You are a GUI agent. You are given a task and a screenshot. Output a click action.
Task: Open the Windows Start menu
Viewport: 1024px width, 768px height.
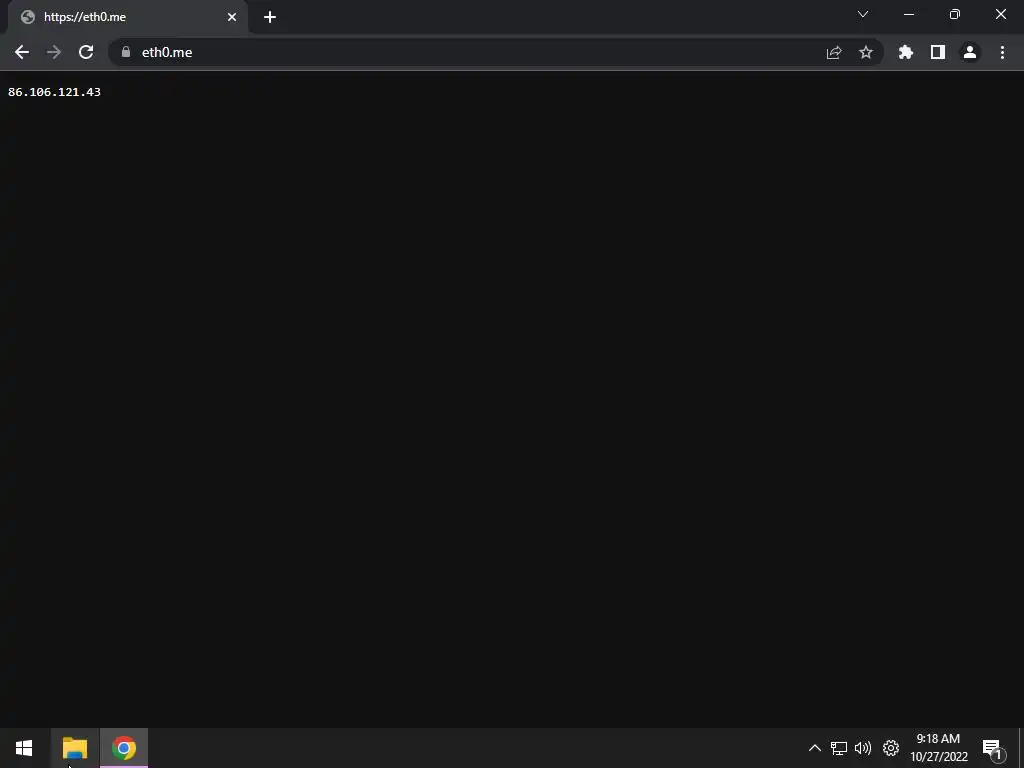(x=24, y=748)
